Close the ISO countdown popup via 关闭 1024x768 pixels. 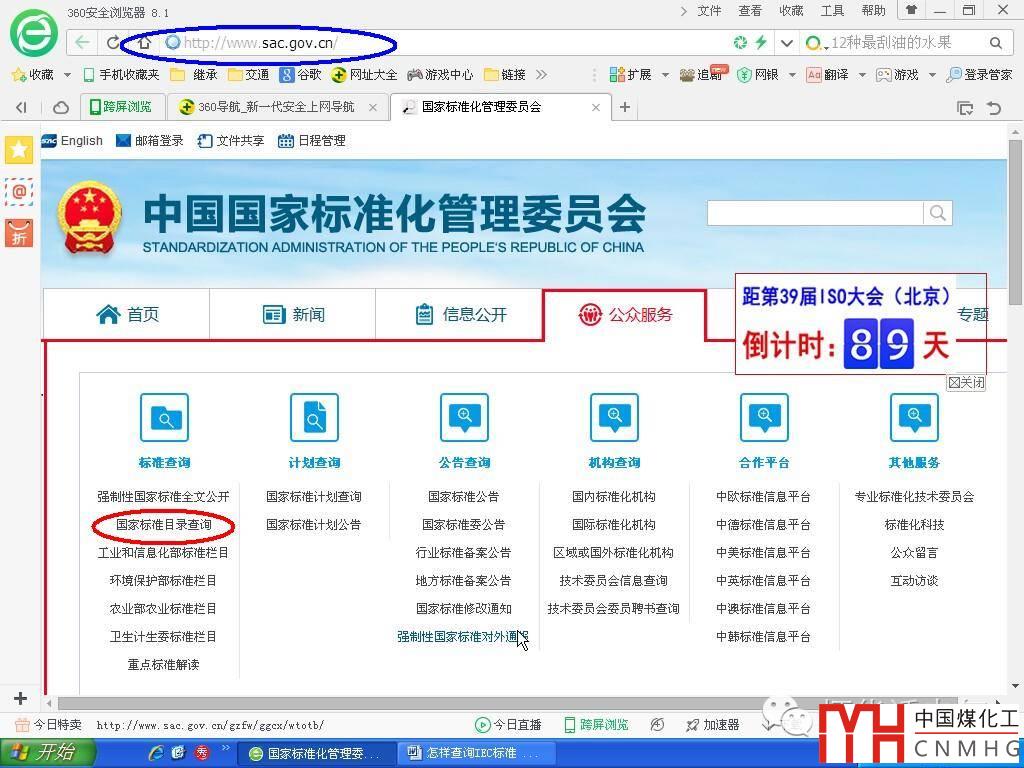966,382
